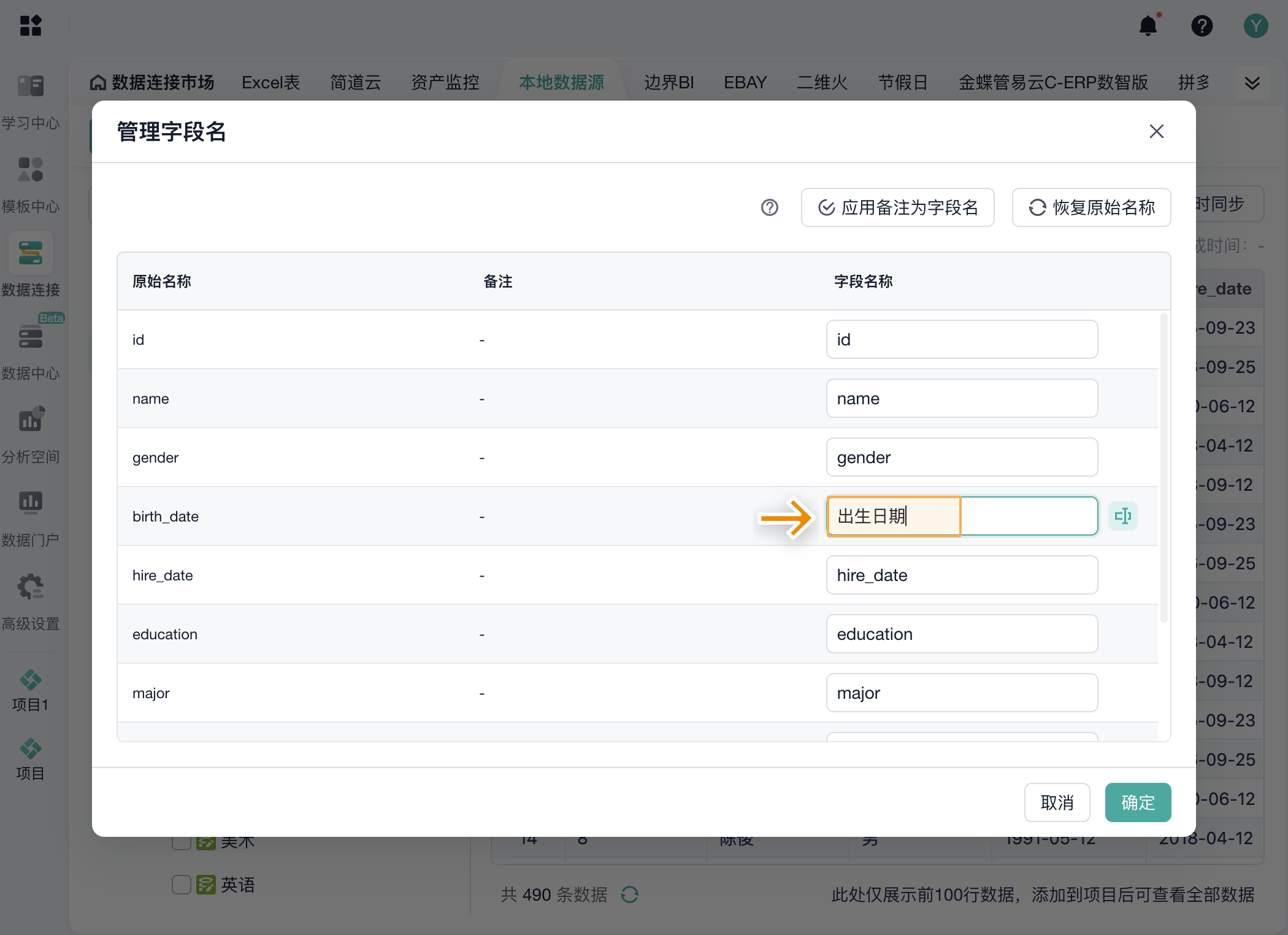Refresh the 490 条数据 count

point(630,895)
